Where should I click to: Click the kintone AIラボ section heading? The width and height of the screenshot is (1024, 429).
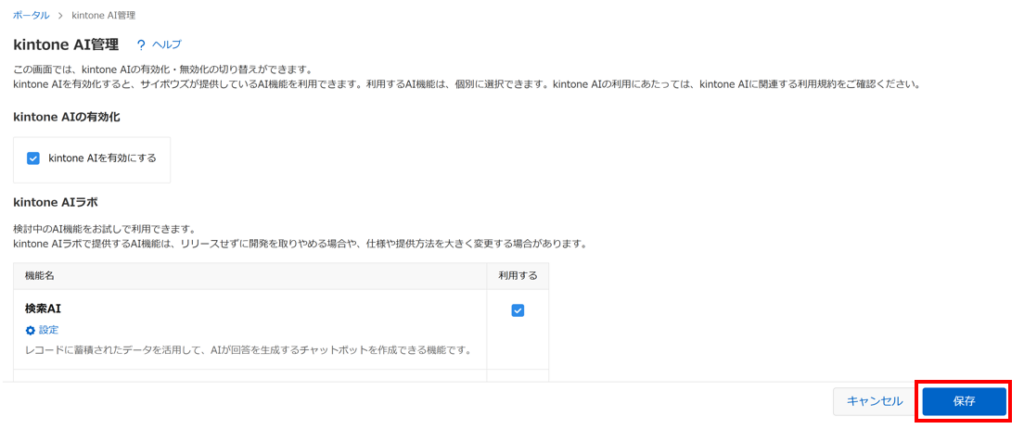56,202
